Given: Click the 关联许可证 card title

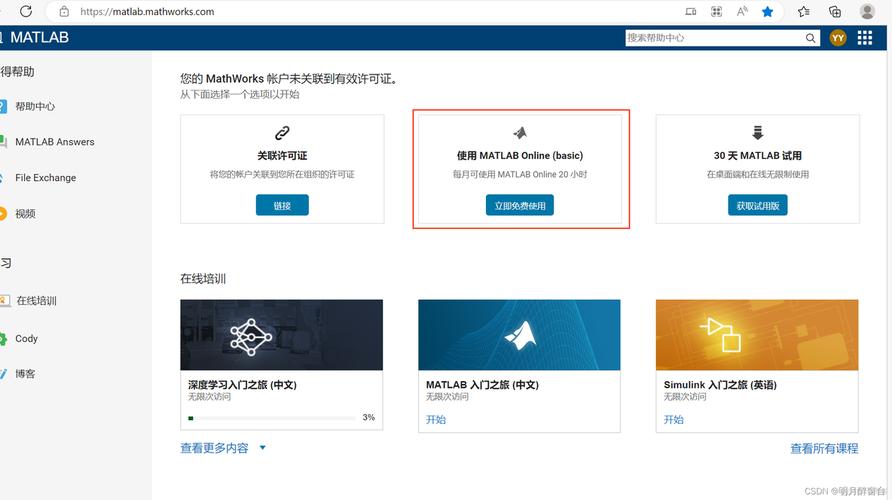Looking at the screenshot, I should [x=282, y=155].
